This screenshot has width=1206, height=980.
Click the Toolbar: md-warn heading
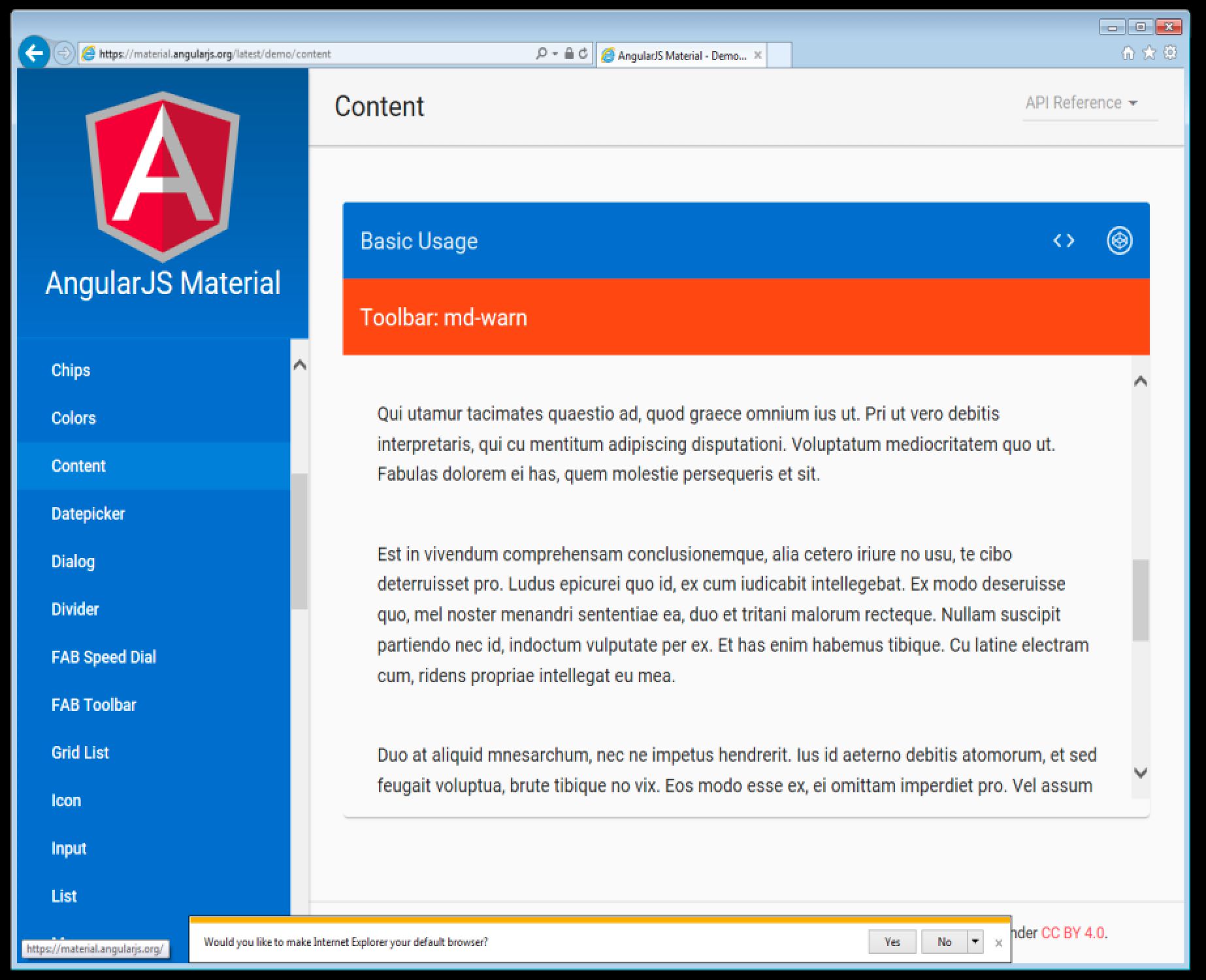coord(444,318)
